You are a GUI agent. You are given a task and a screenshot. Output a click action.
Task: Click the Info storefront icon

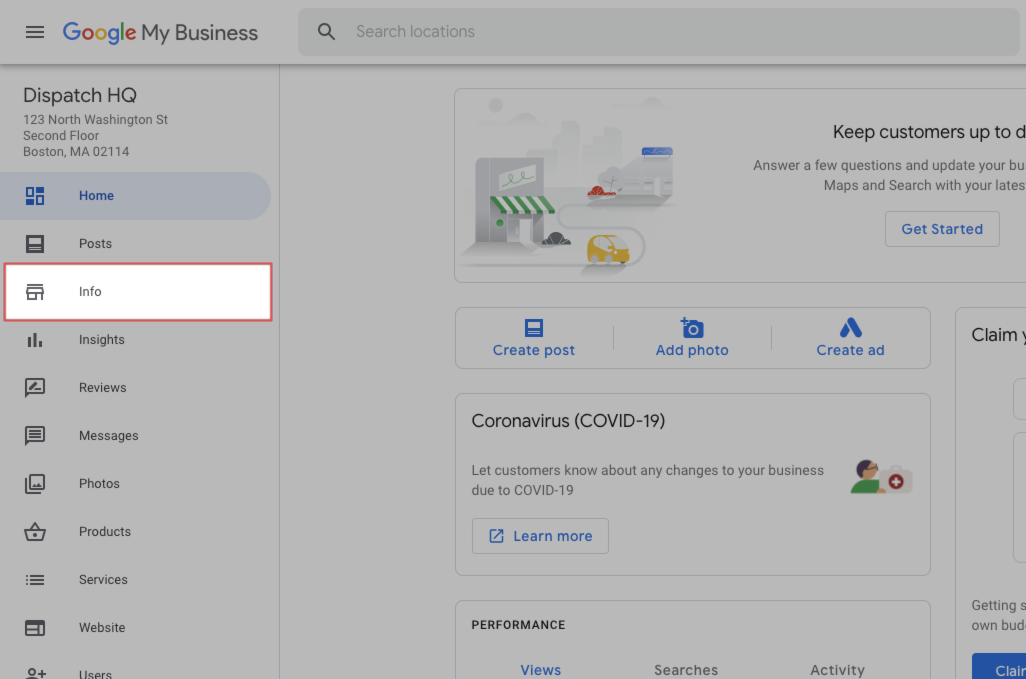click(x=35, y=292)
